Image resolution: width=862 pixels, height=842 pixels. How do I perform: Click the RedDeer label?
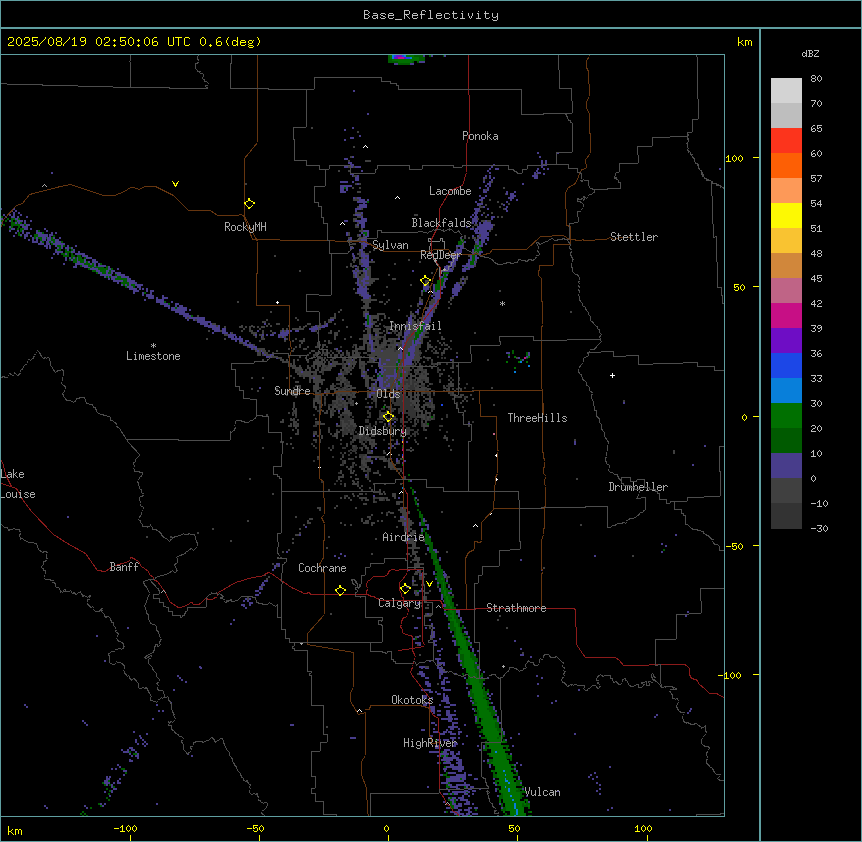[x=440, y=255]
